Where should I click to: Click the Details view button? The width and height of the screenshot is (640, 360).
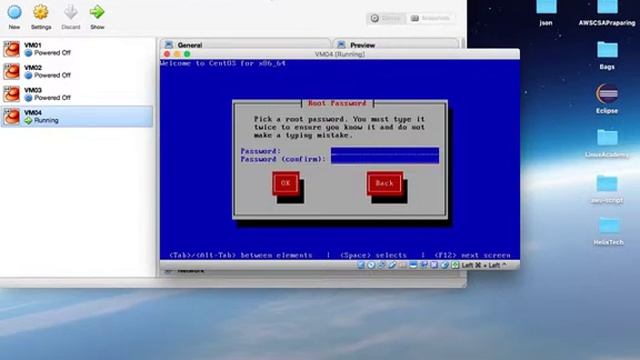386,18
